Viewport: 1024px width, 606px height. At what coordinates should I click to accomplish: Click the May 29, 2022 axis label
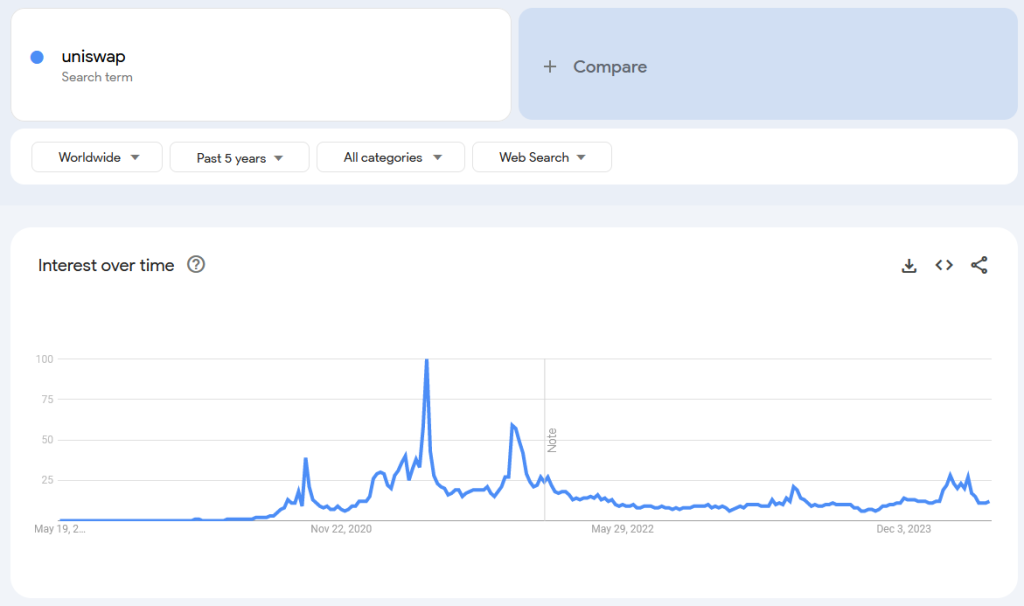[622, 529]
